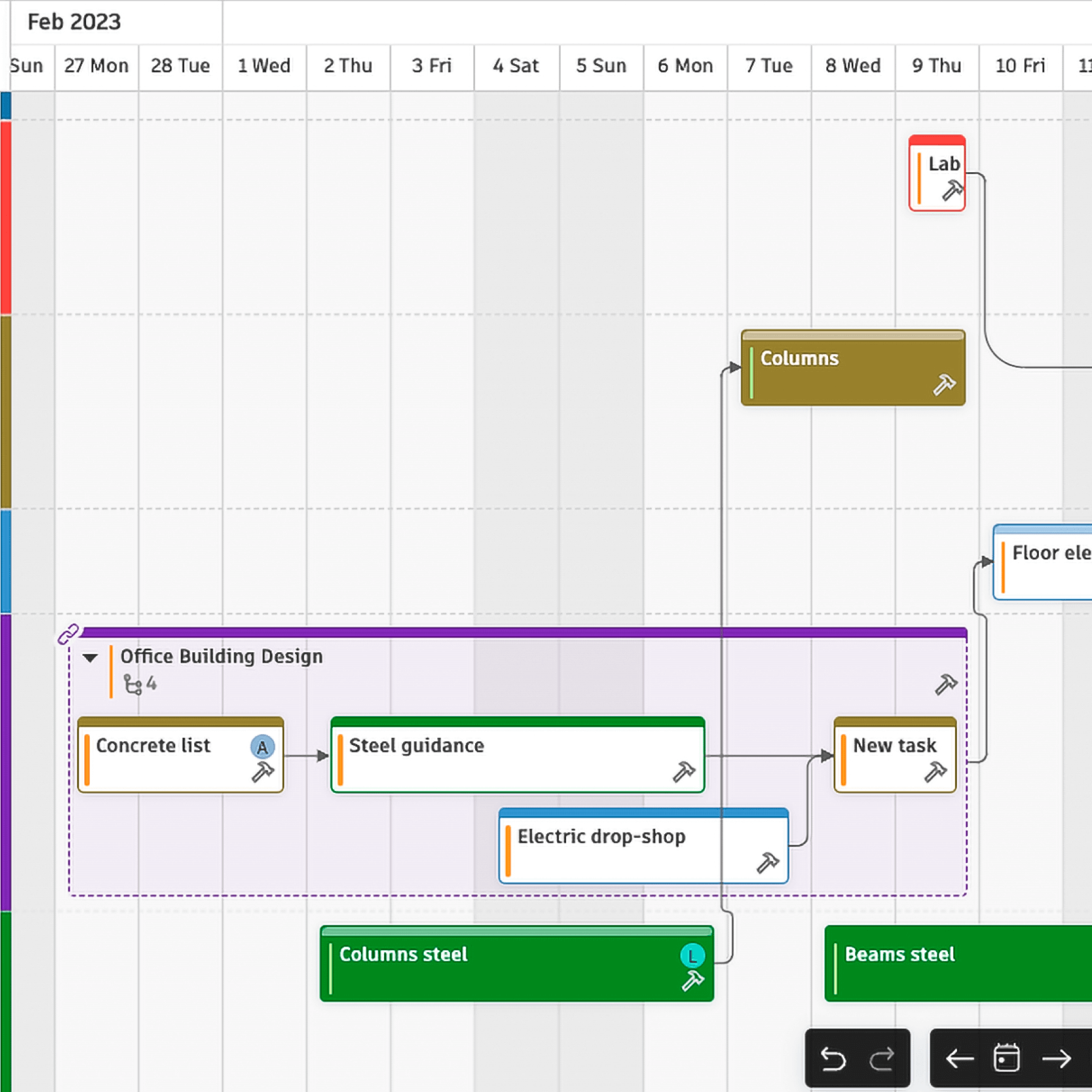Click the redo arrow button
Screen dimensions: 1092x1092
(882, 1059)
